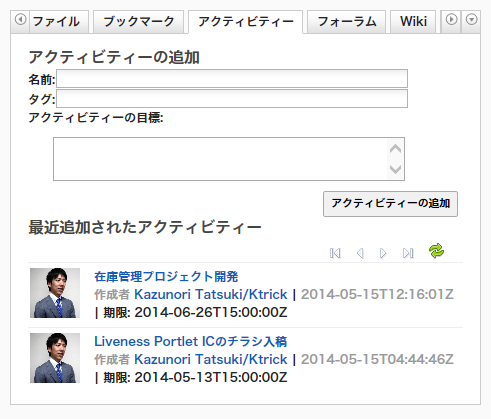The height and width of the screenshot is (419, 491).
Task: Click the goal text area down arrow
Action: click(395, 169)
